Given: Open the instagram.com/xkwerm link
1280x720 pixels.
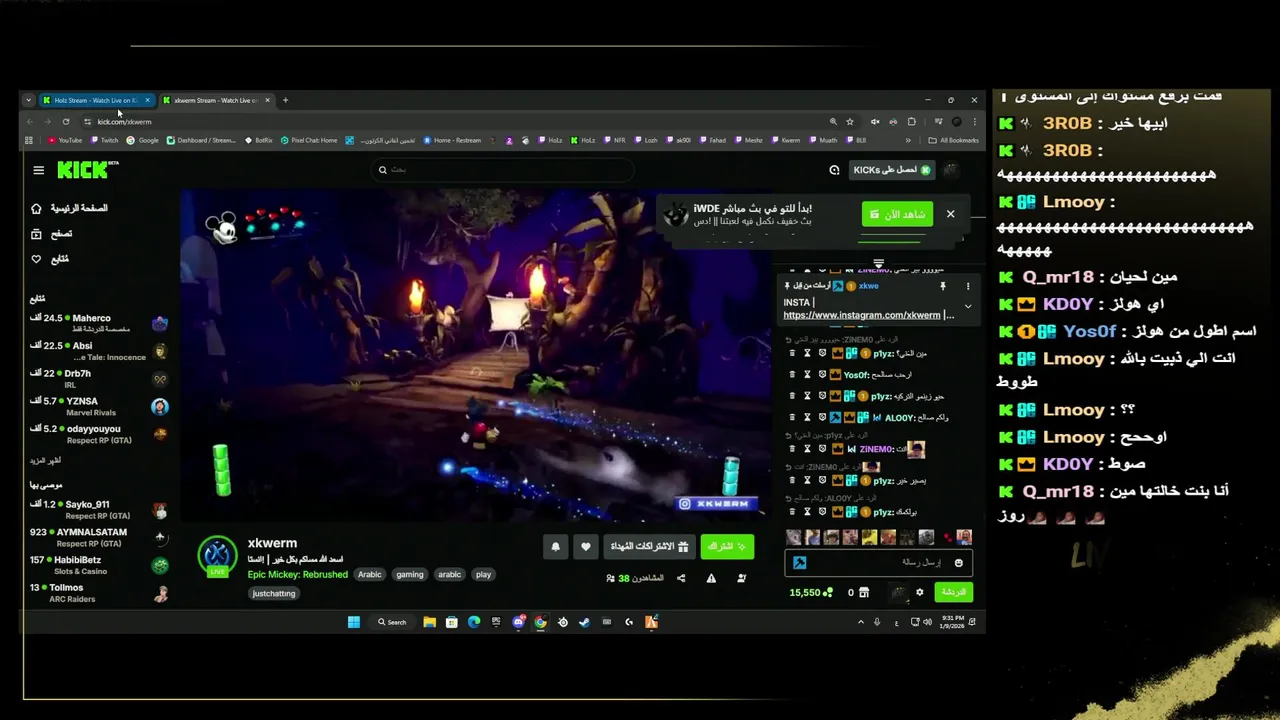Looking at the screenshot, I should [862, 315].
